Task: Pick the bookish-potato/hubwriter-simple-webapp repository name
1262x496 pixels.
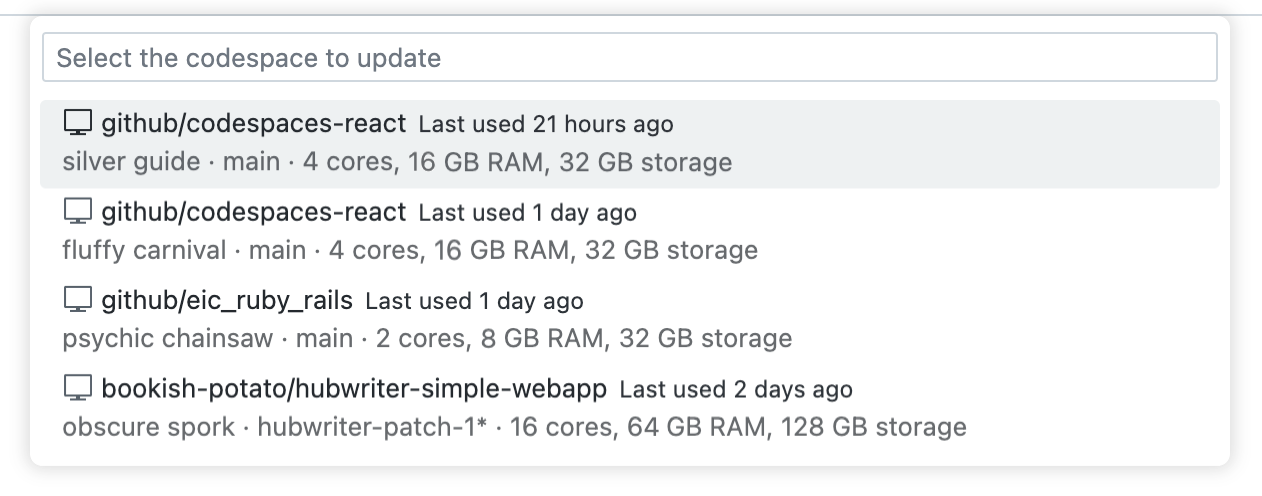Action: [x=354, y=388]
